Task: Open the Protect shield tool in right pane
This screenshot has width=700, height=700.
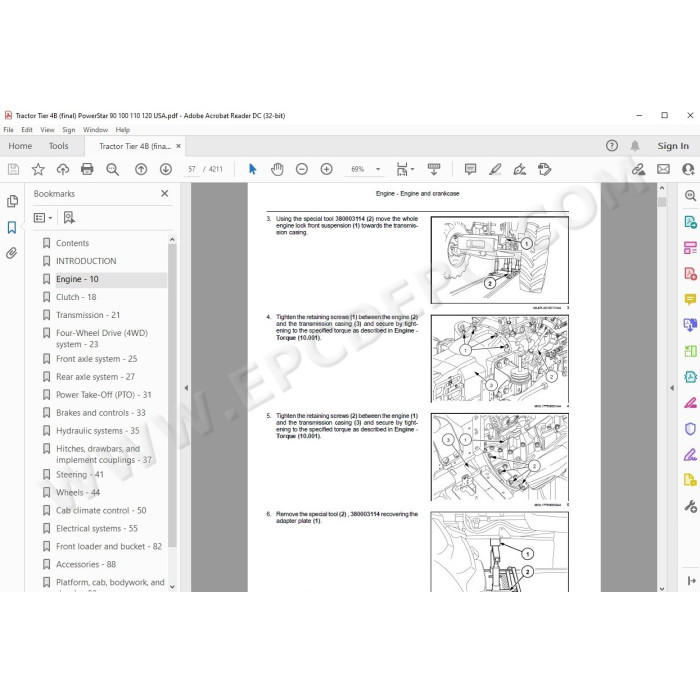Action: coord(690,429)
